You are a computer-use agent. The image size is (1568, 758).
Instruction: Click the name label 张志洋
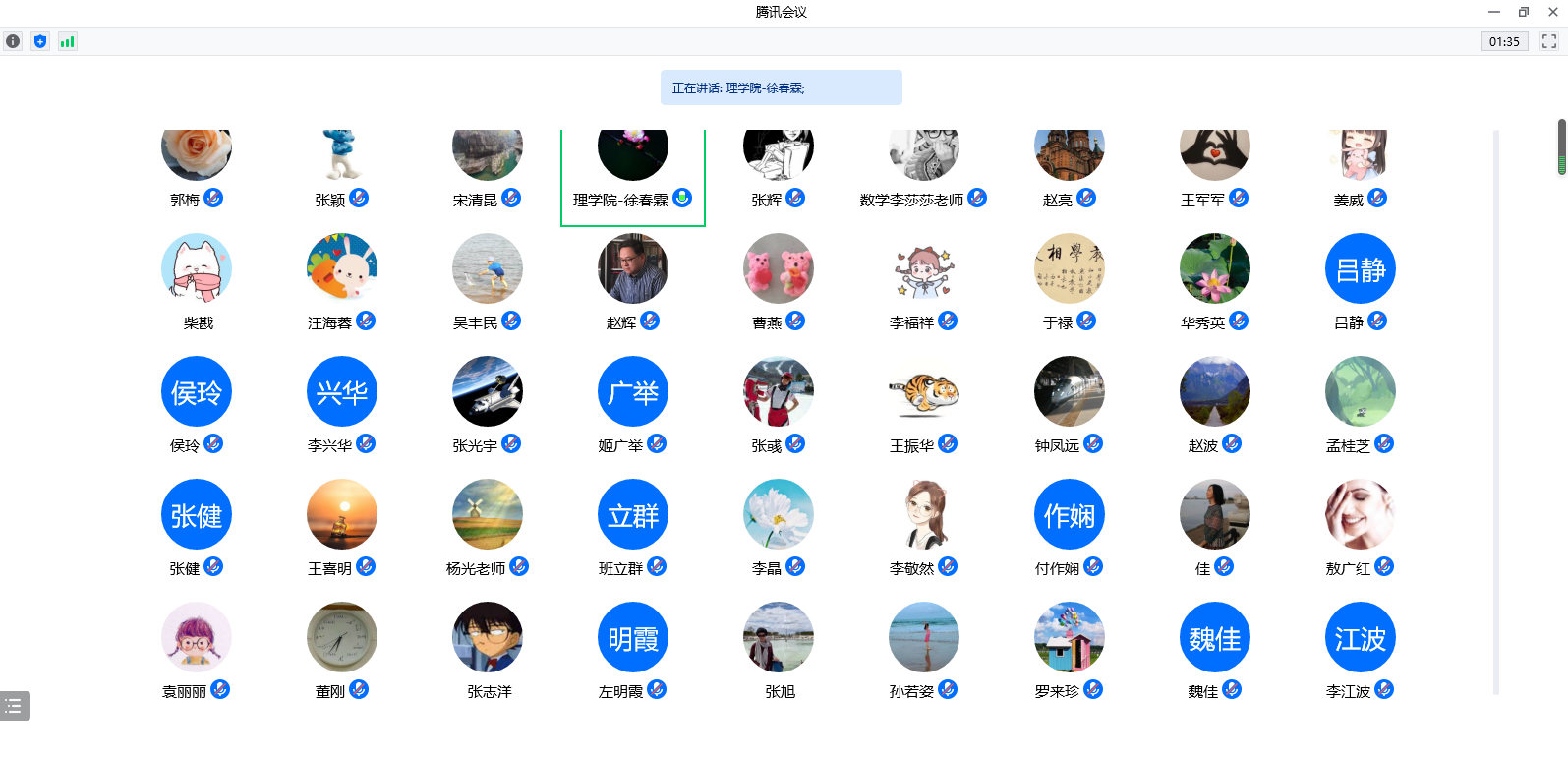[x=489, y=691]
